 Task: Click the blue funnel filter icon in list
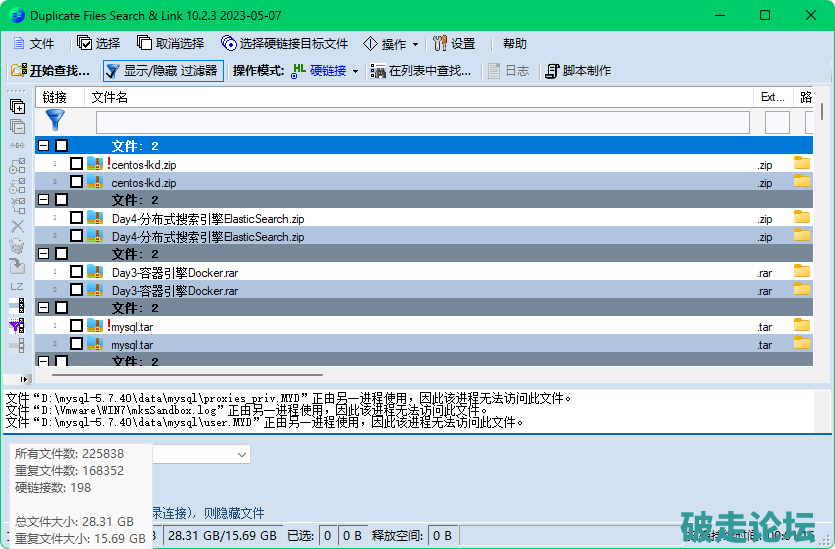coord(54,121)
